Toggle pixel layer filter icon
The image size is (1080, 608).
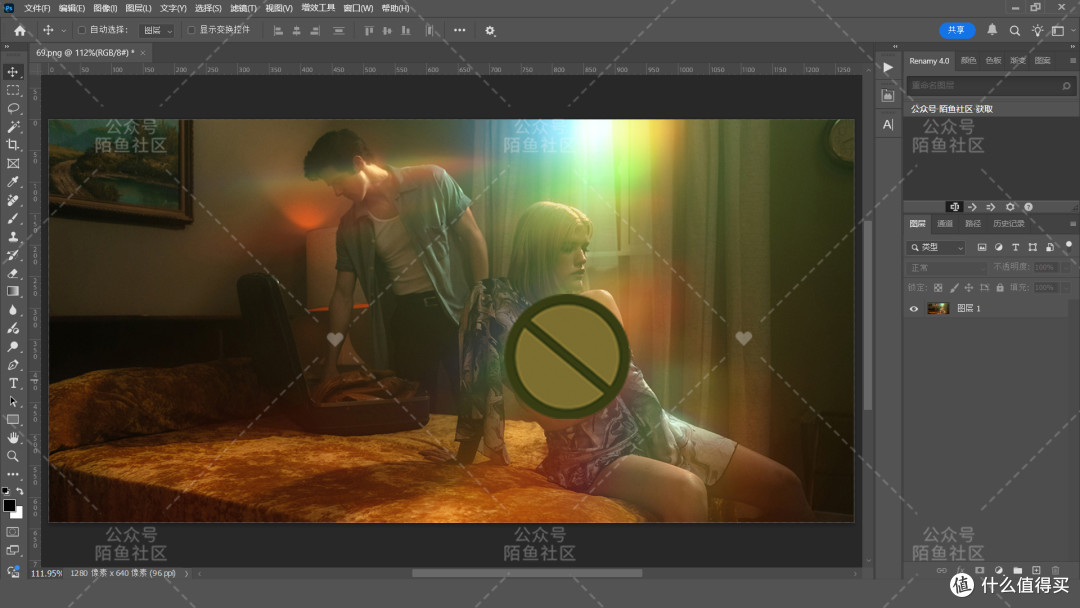[982, 247]
